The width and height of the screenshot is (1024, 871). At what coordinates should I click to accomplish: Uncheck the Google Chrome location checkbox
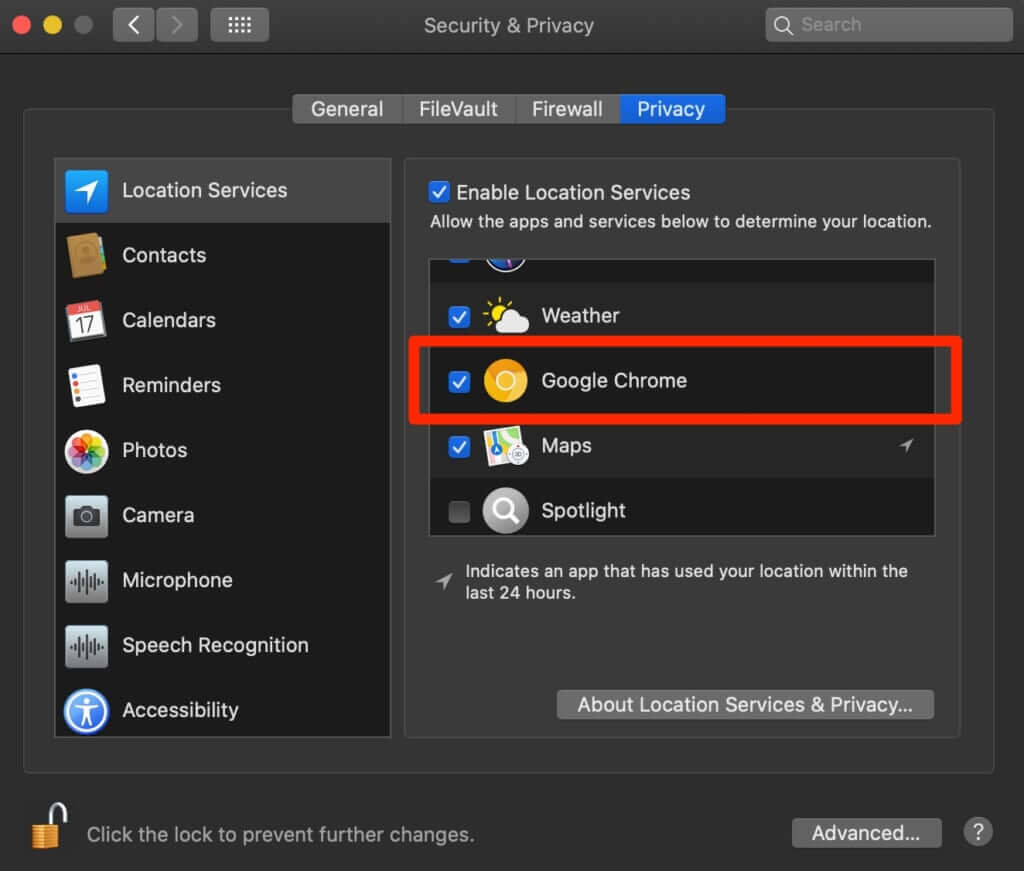[459, 381]
